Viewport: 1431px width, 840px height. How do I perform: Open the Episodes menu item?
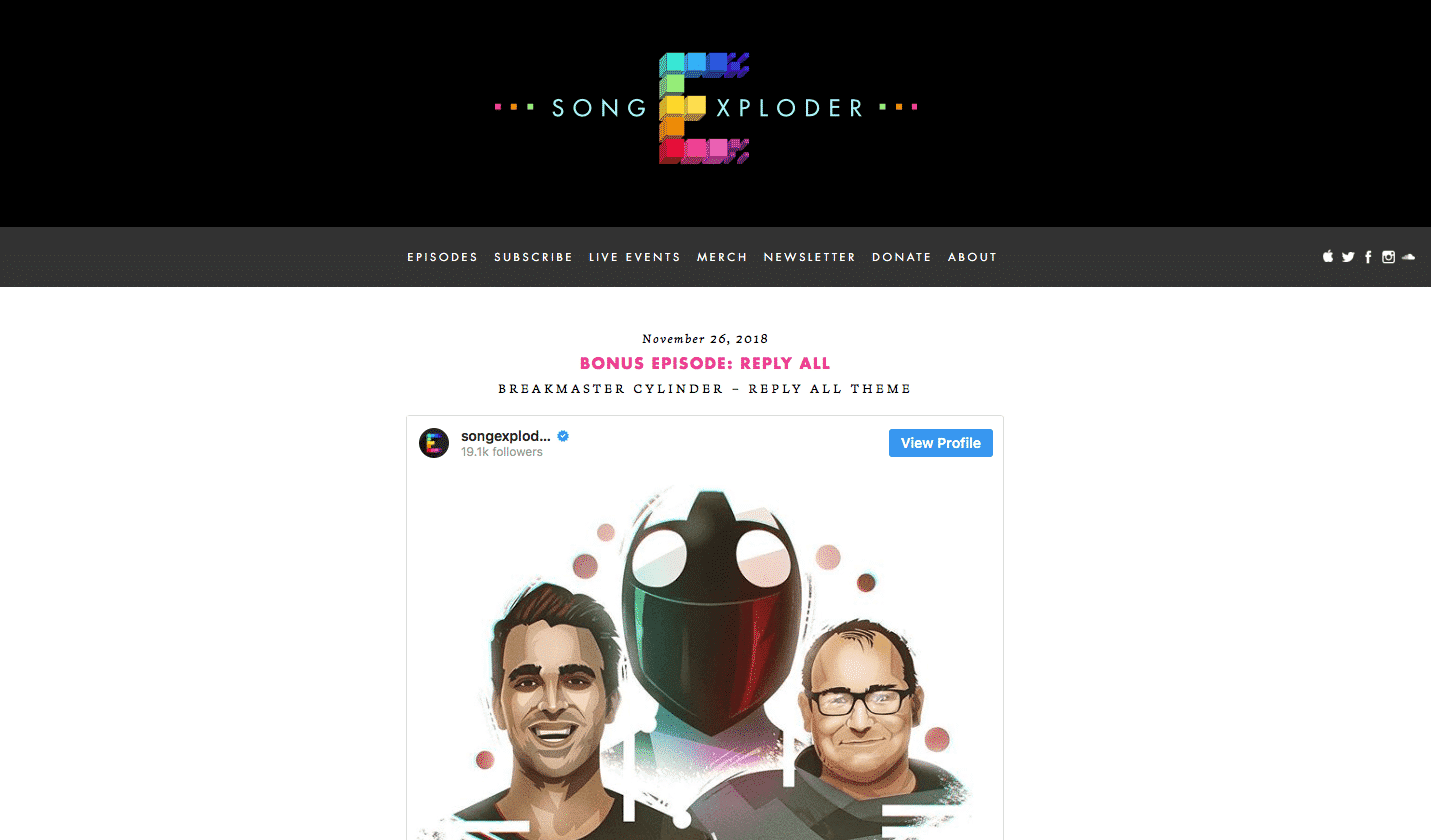(x=442, y=257)
